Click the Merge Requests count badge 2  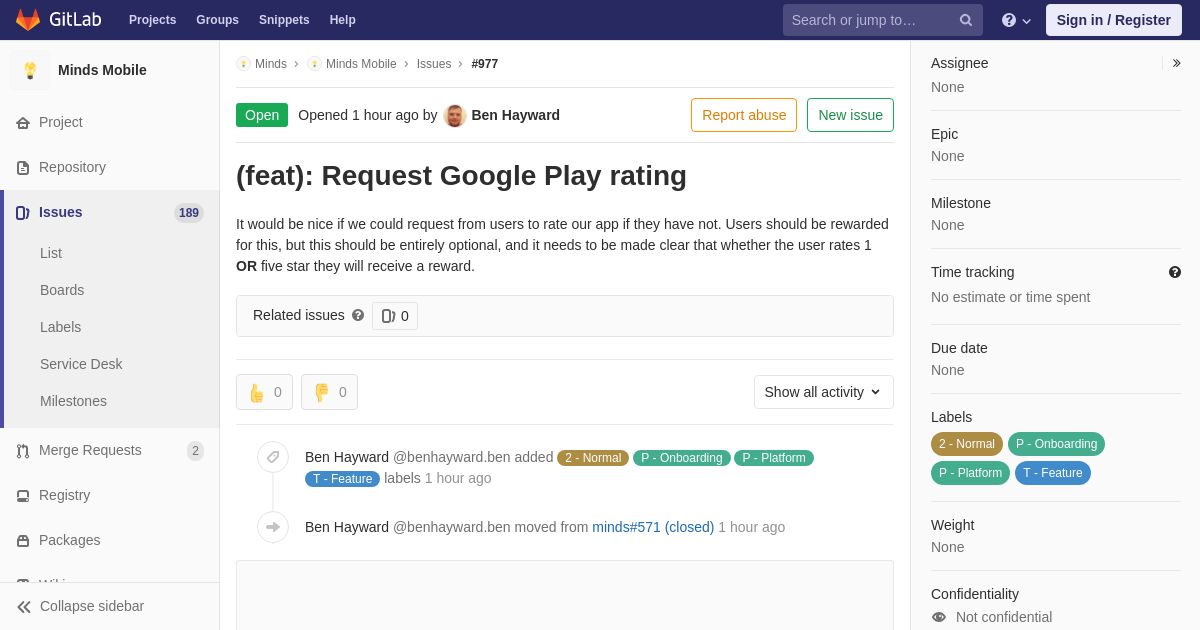coord(195,451)
